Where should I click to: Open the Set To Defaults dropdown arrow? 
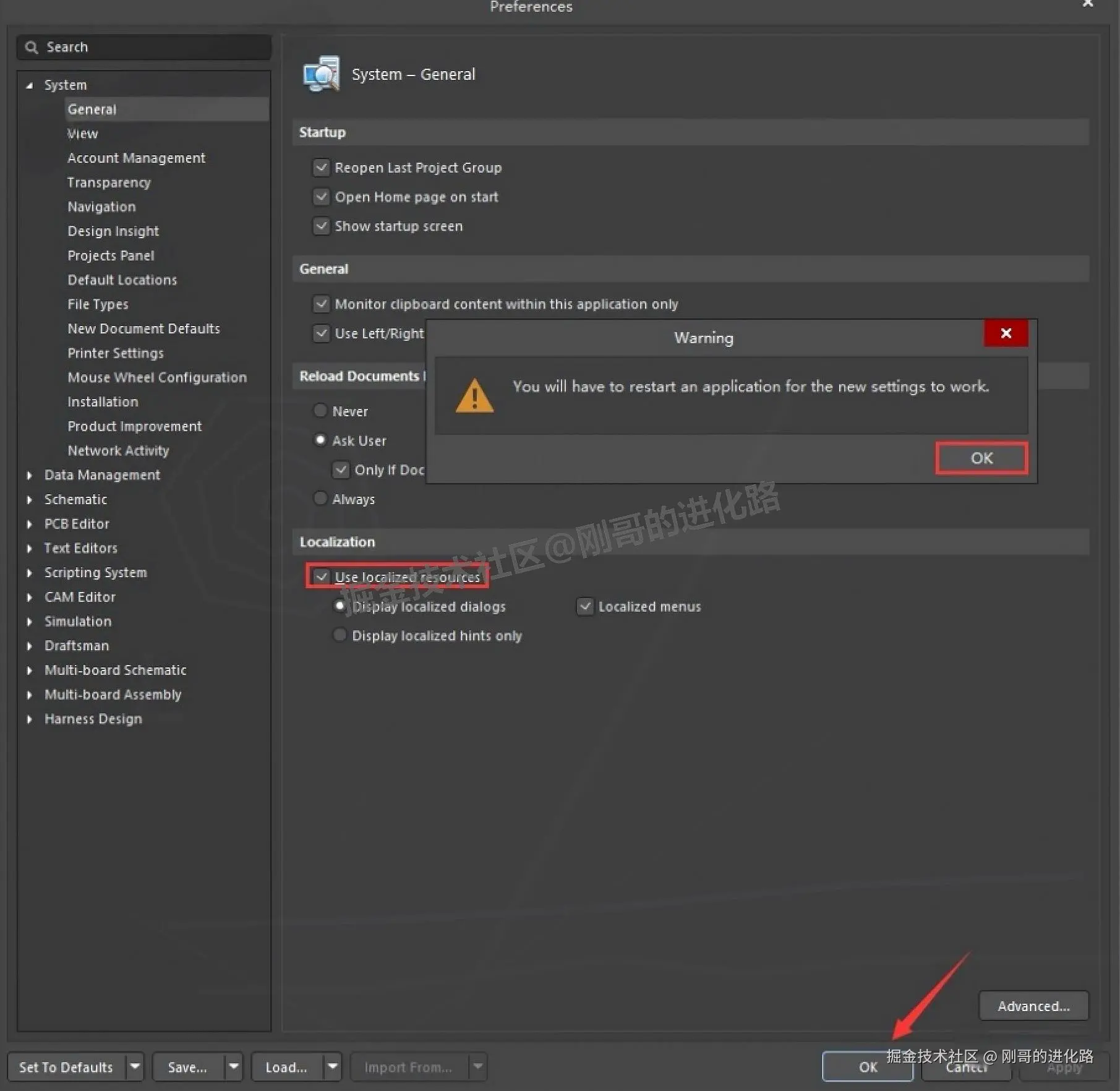(135, 1066)
